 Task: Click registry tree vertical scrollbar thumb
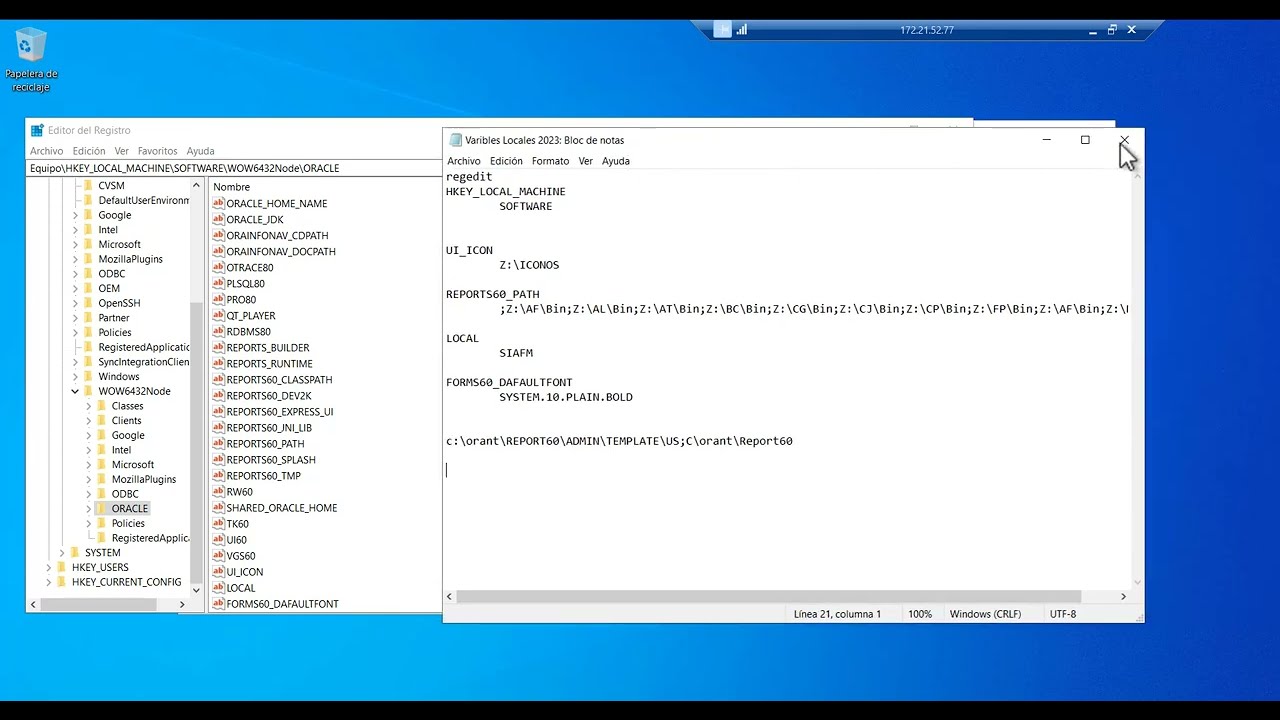196,445
